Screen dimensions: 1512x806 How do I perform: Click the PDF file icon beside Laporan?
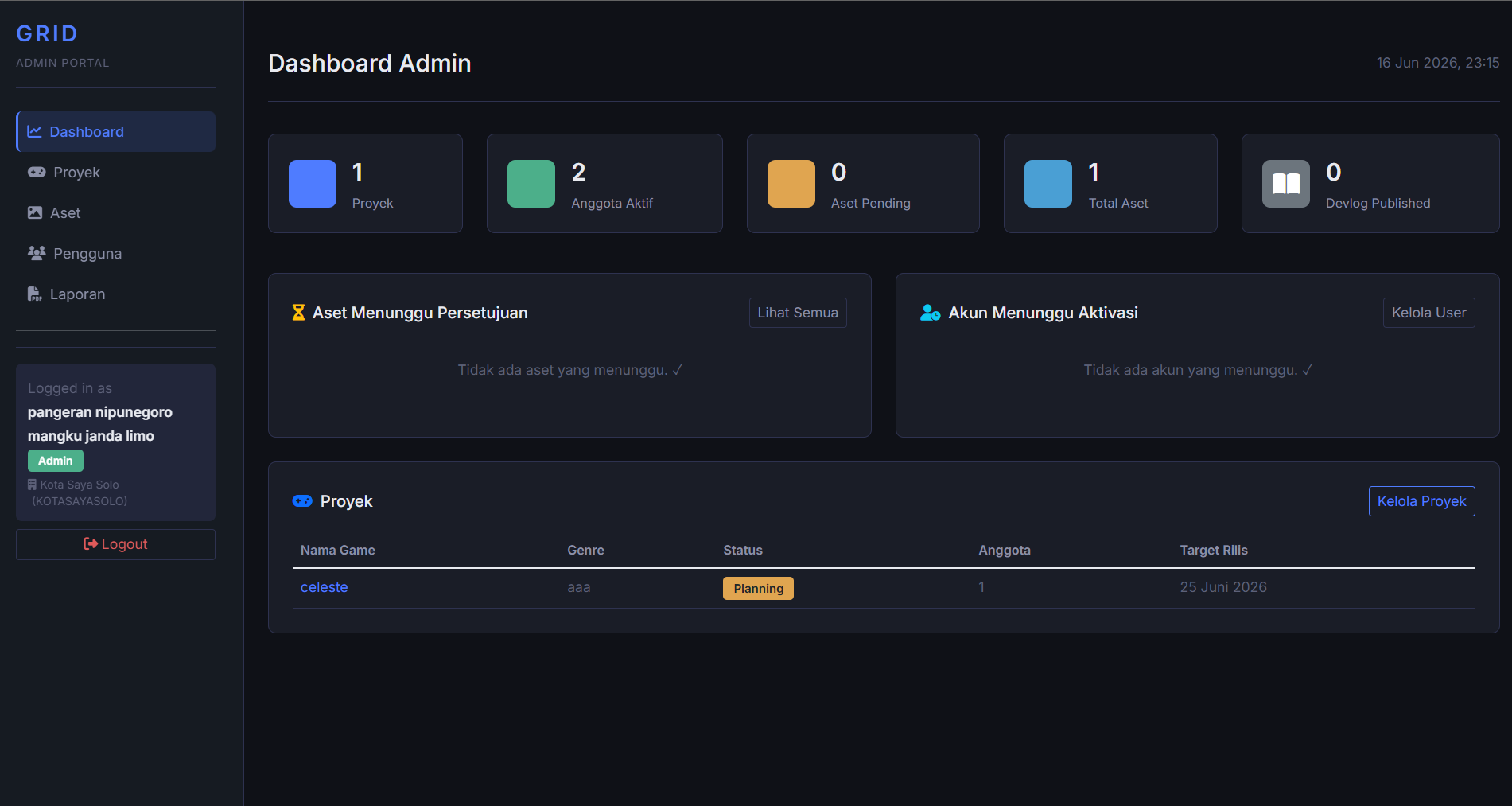pyautogui.click(x=35, y=294)
